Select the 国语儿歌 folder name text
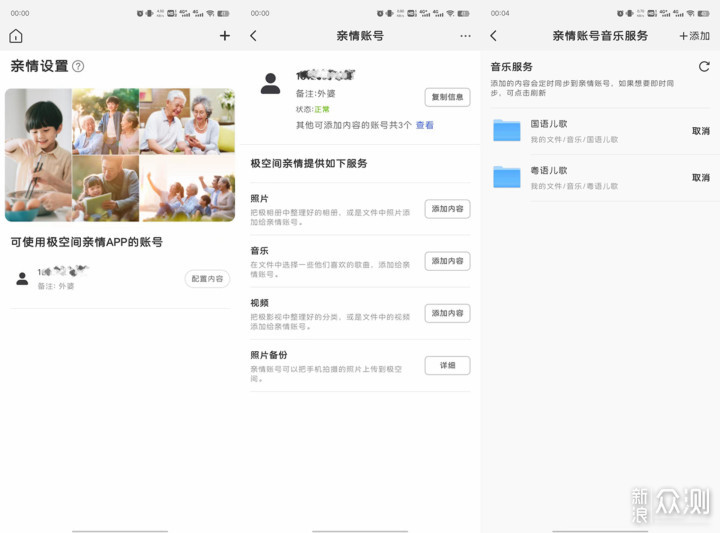The image size is (720, 533). 549,124
